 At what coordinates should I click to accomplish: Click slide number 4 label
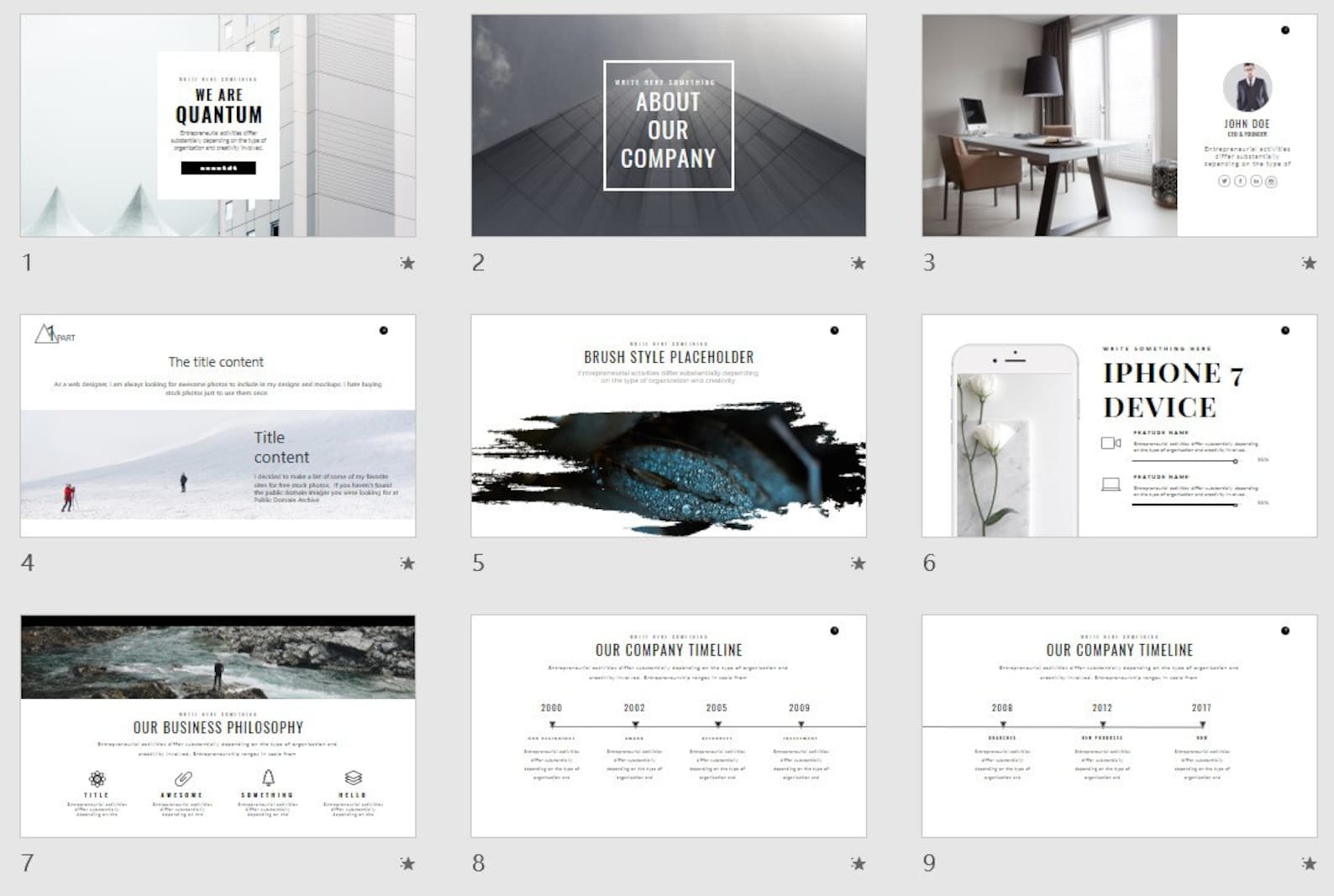tap(28, 563)
